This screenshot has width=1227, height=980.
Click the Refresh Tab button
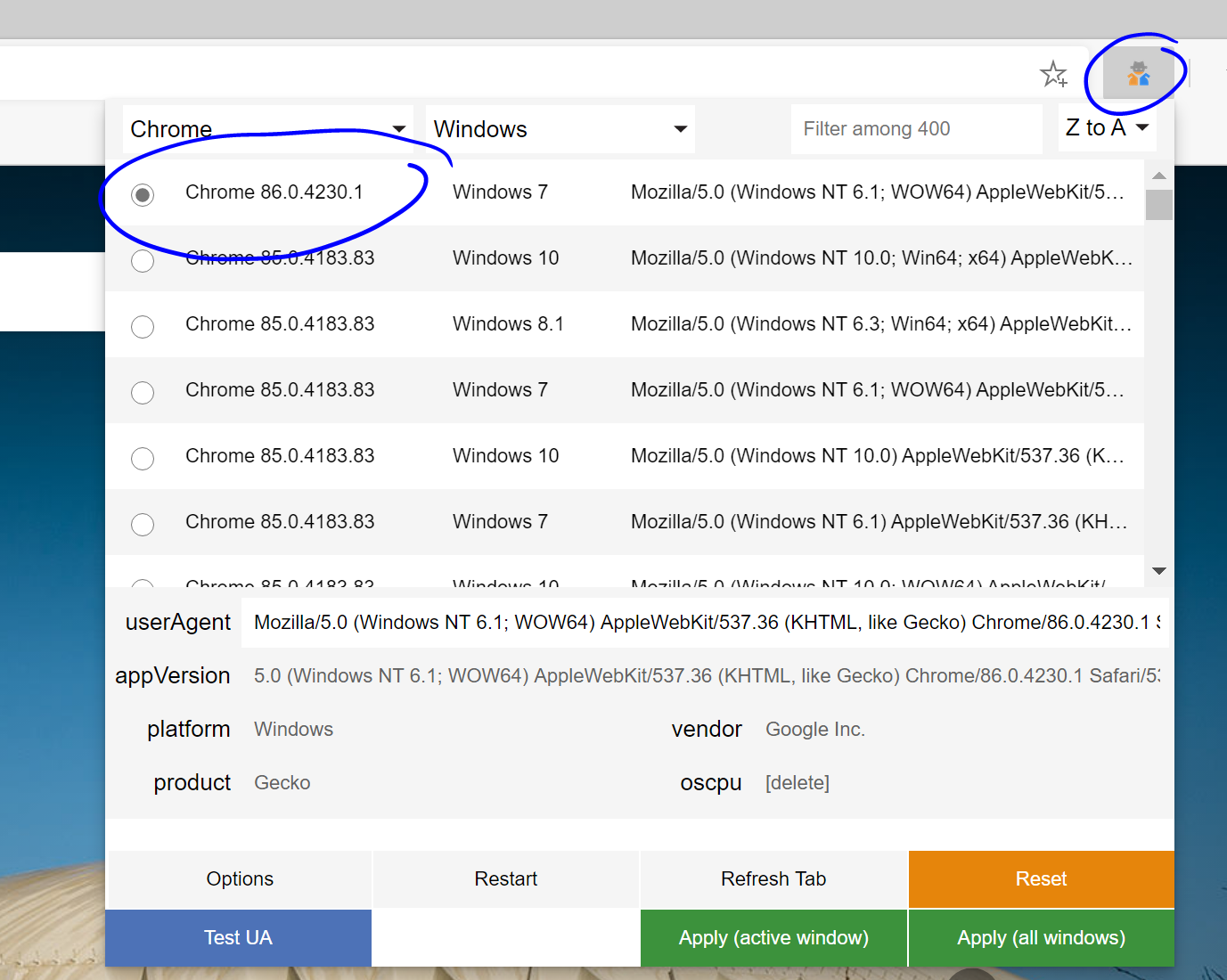[773, 879]
